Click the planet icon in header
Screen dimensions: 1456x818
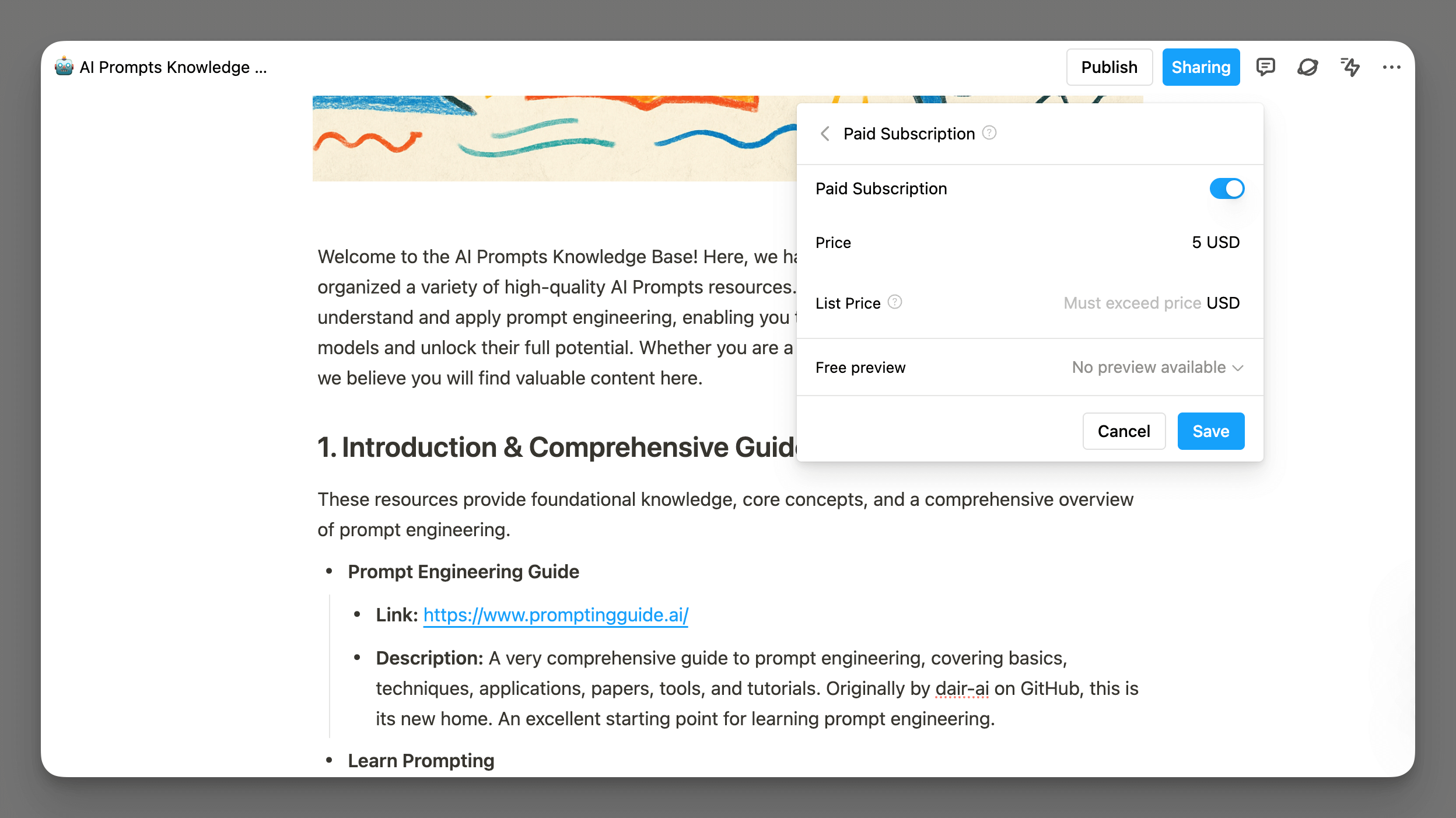pyautogui.click(x=1307, y=67)
